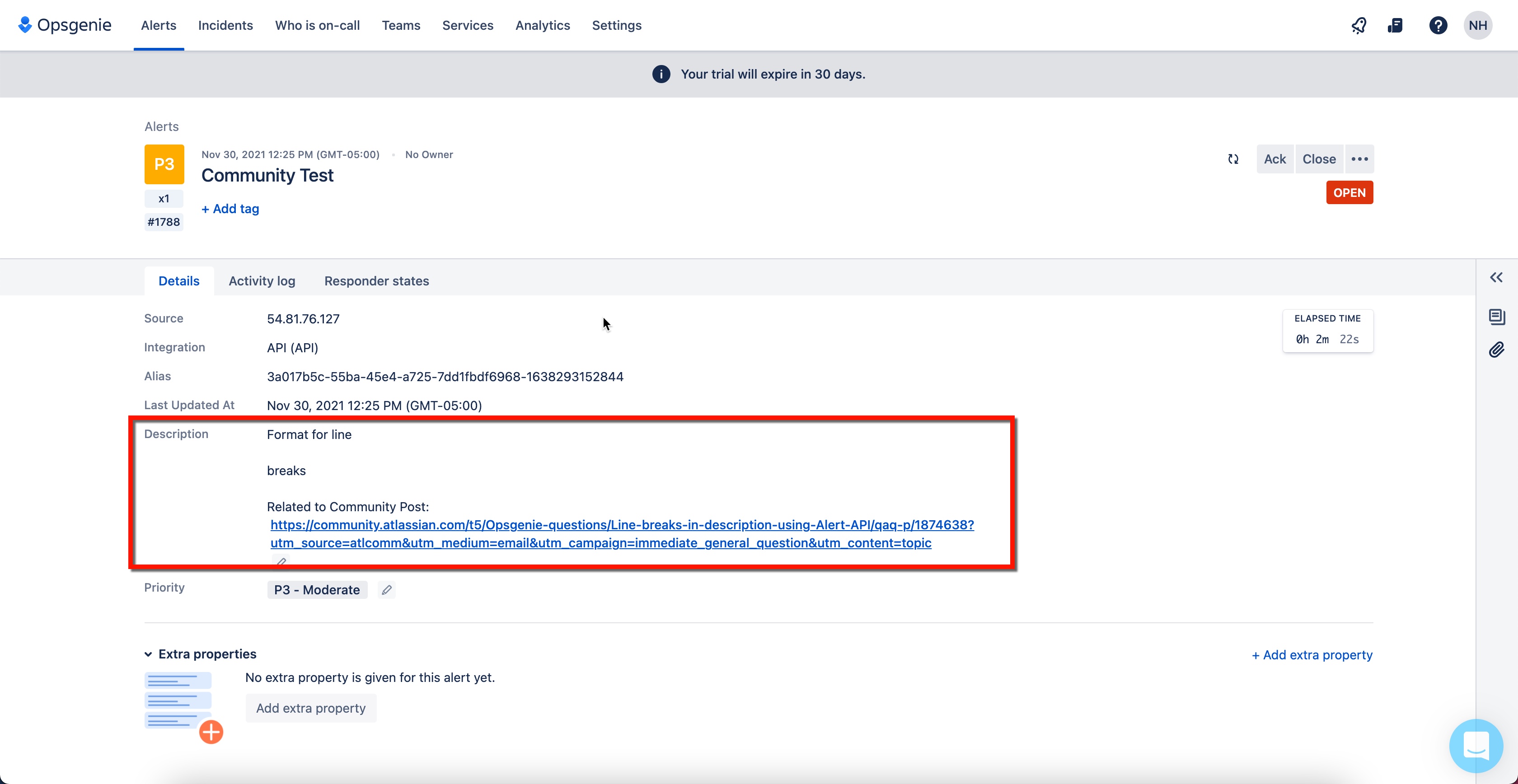Click the Add tag link
The image size is (1518, 784).
pyautogui.click(x=230, y=209)
